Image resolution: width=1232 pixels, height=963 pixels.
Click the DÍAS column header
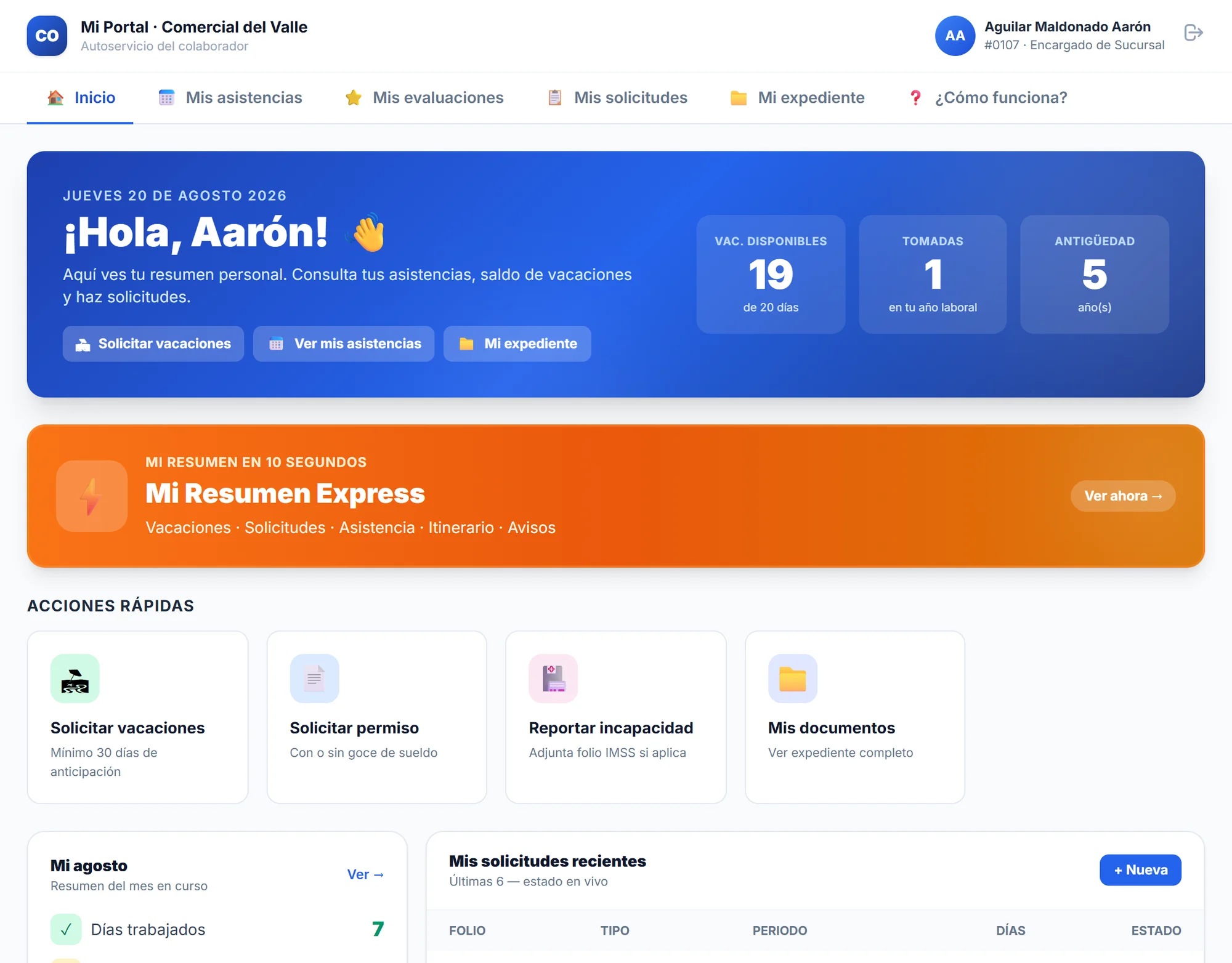coord(1011,930)
